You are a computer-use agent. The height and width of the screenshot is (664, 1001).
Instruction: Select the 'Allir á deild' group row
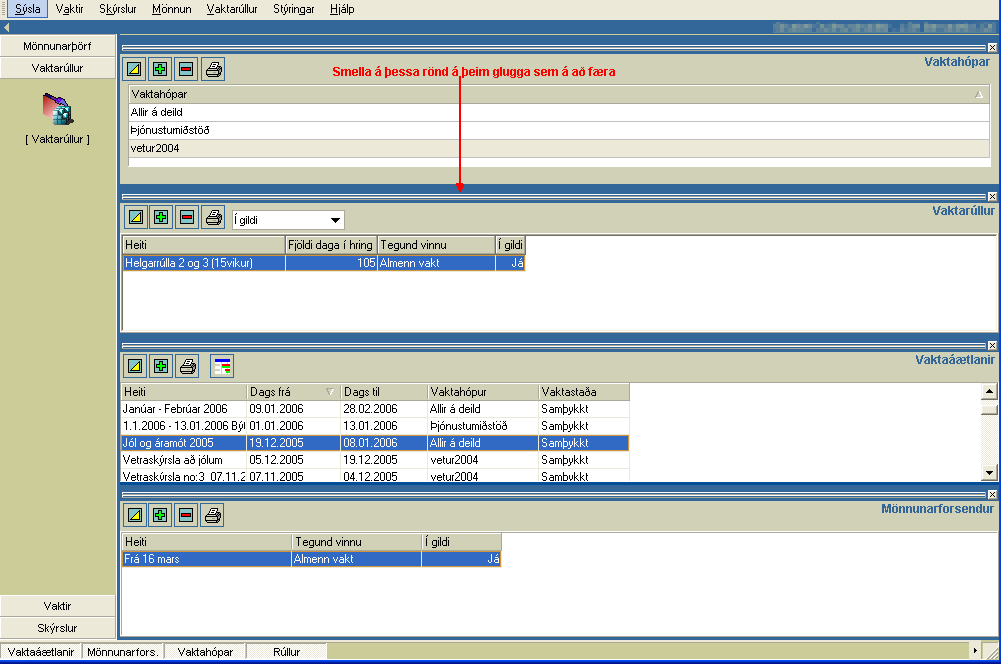click(x=559, y=112)
